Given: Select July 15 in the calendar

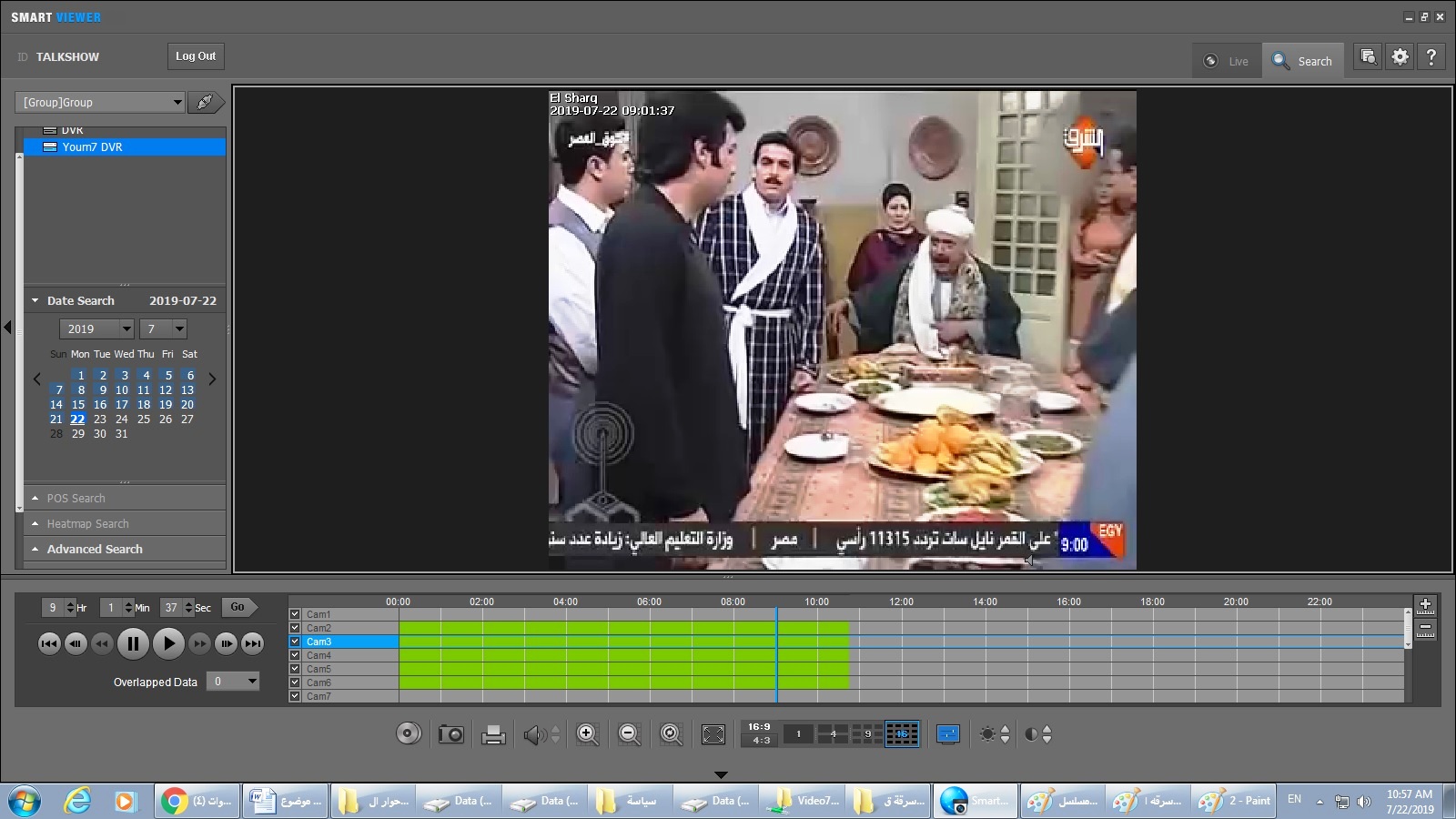Looking at the screenshot, I should pyautogui.click(x=78, y=404).
